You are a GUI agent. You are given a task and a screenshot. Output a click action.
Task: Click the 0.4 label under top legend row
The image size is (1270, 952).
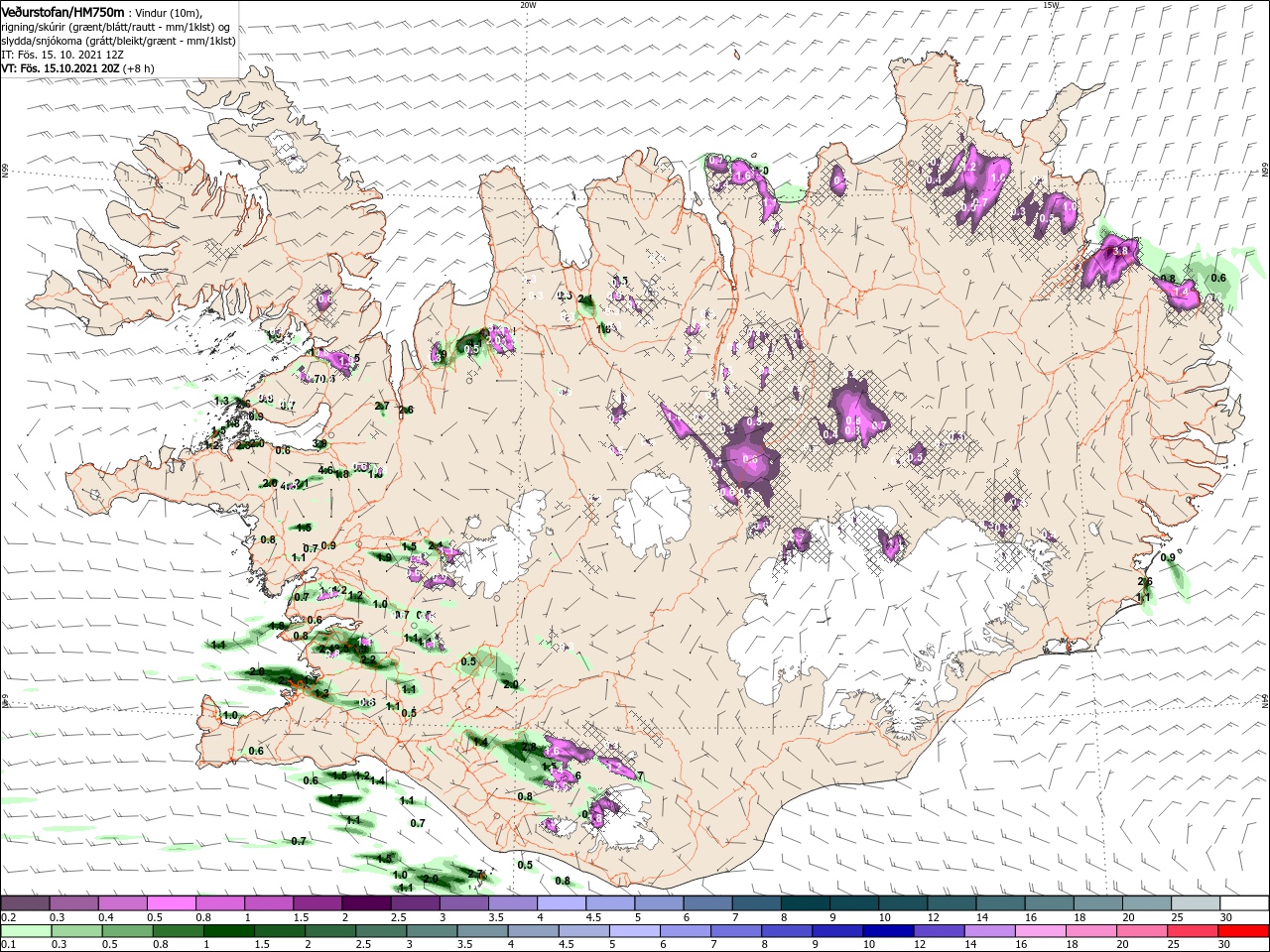pyautogui.click(x=106, y=917)
